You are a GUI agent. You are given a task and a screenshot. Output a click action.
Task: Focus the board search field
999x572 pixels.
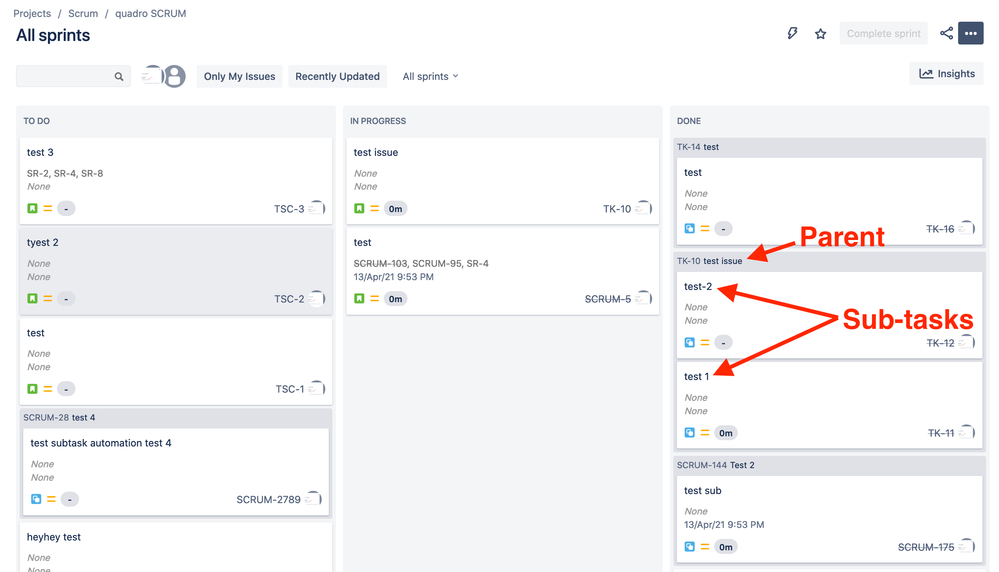[73, 76]
